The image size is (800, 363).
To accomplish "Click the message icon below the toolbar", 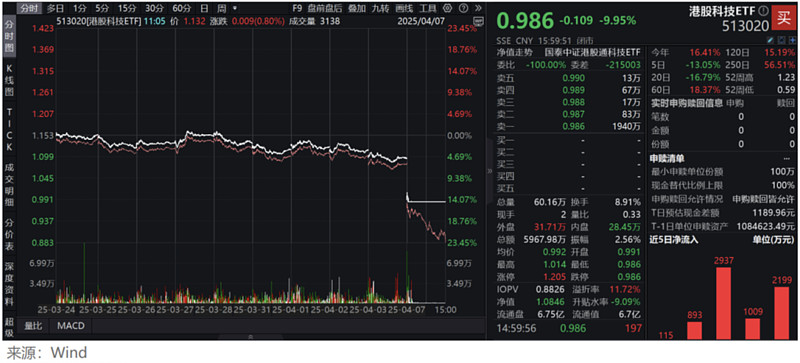I will [478, 21].
